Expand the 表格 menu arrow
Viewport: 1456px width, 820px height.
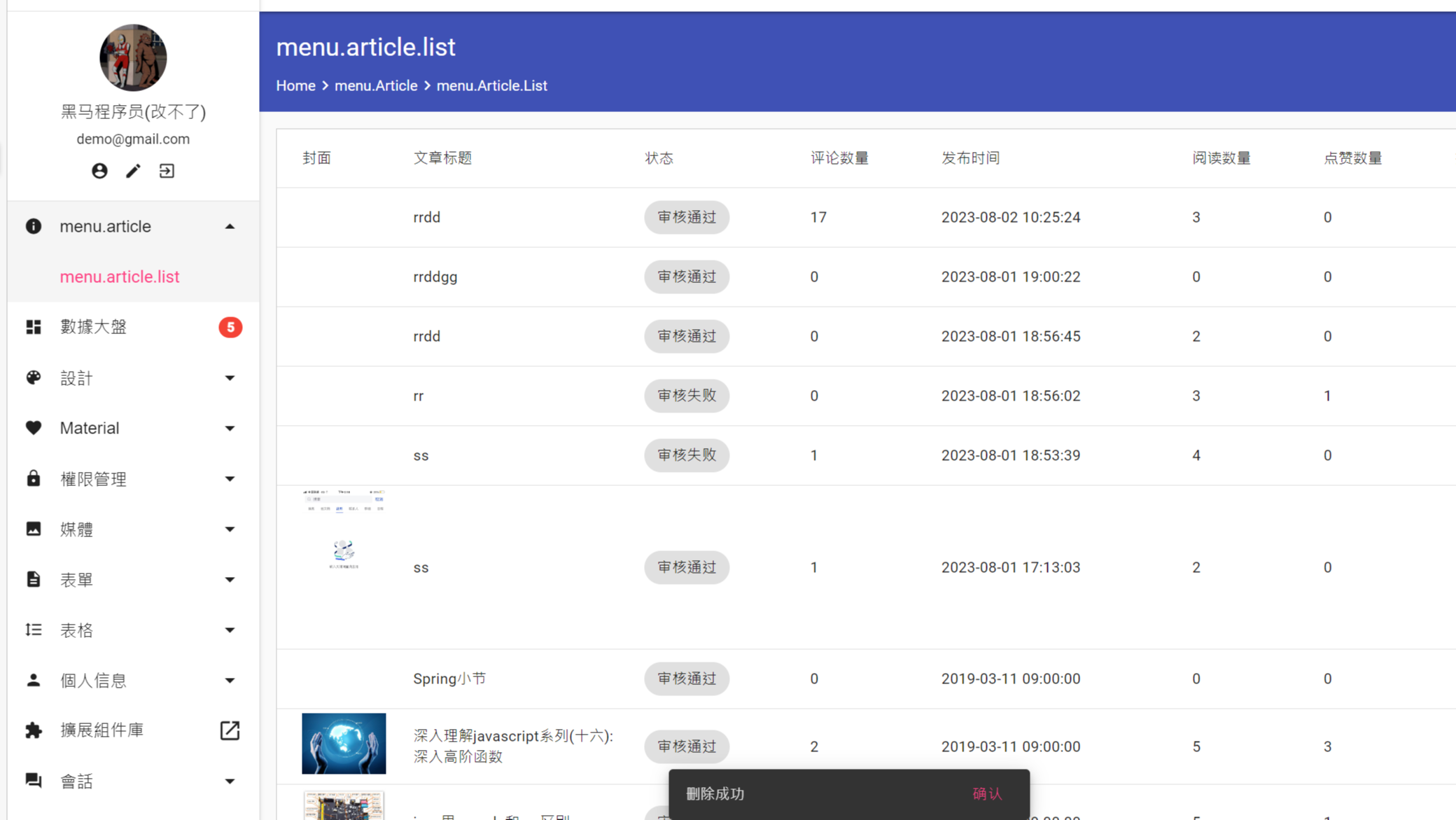230,630
